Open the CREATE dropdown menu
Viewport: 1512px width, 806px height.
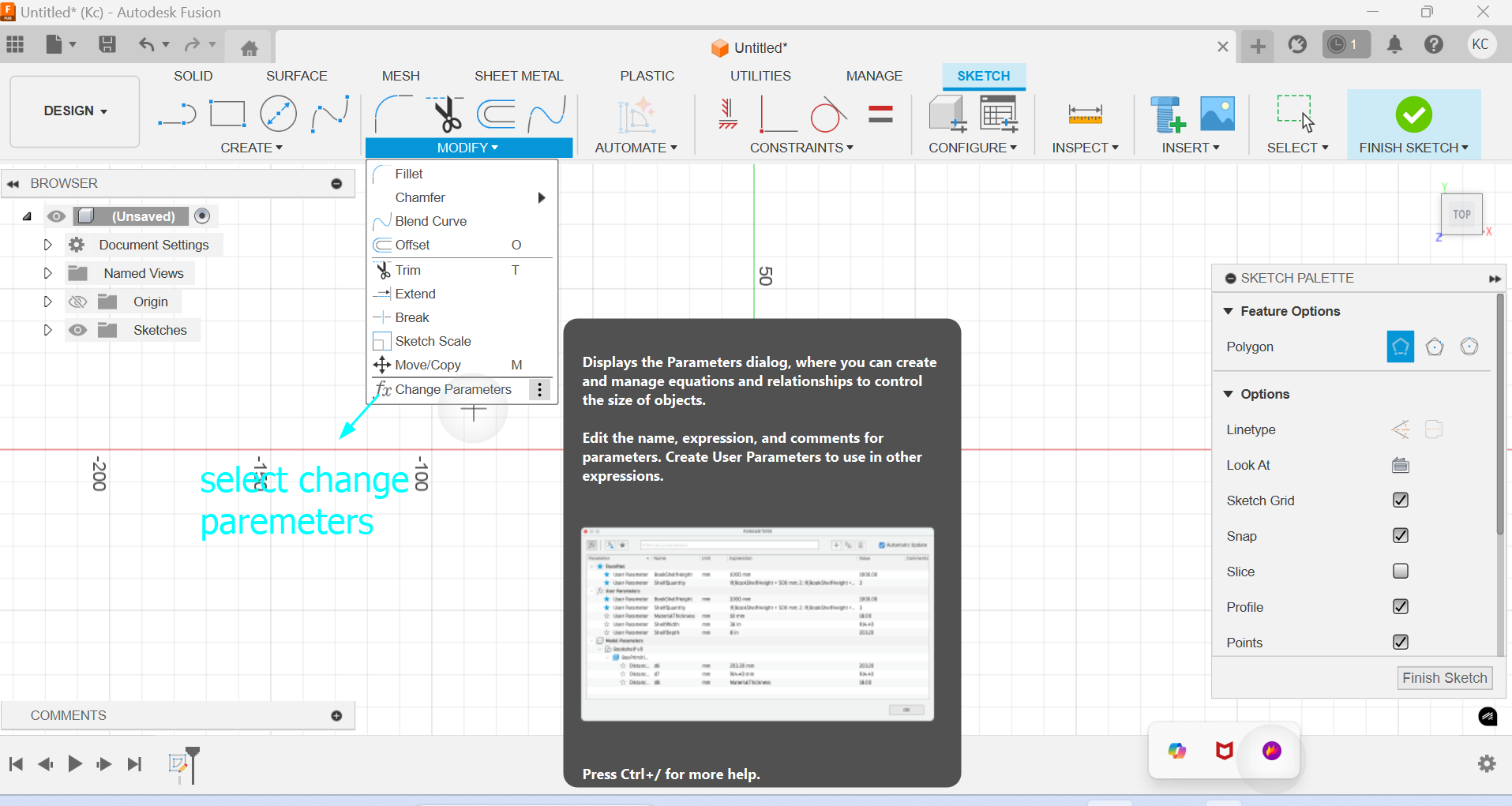[x=251, y=148]
